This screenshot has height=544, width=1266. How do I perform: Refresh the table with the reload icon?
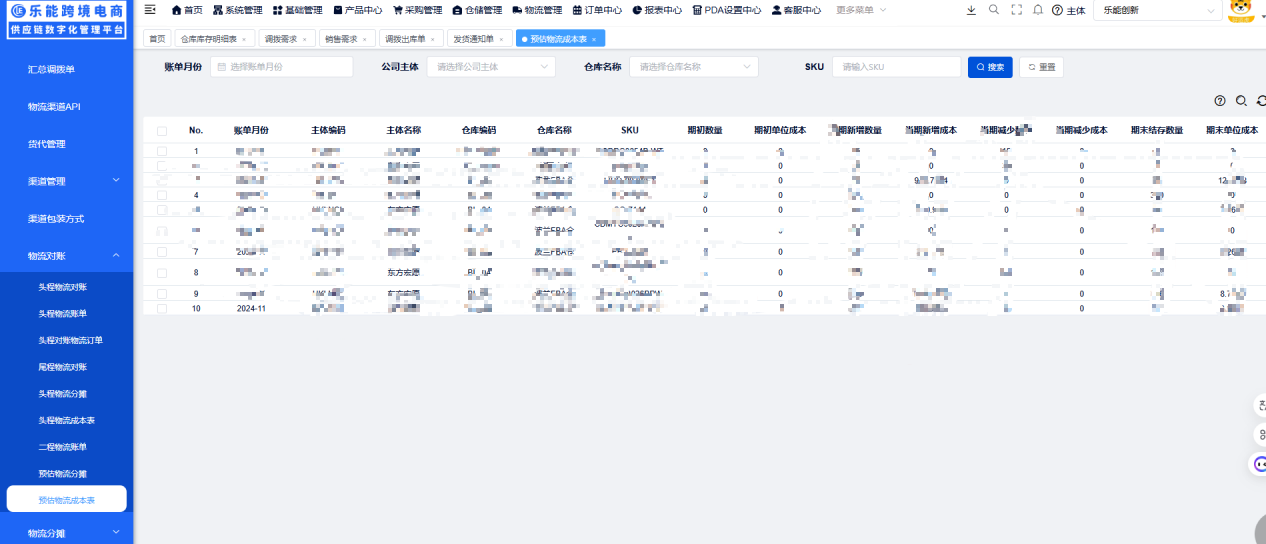click(1261, 101)
